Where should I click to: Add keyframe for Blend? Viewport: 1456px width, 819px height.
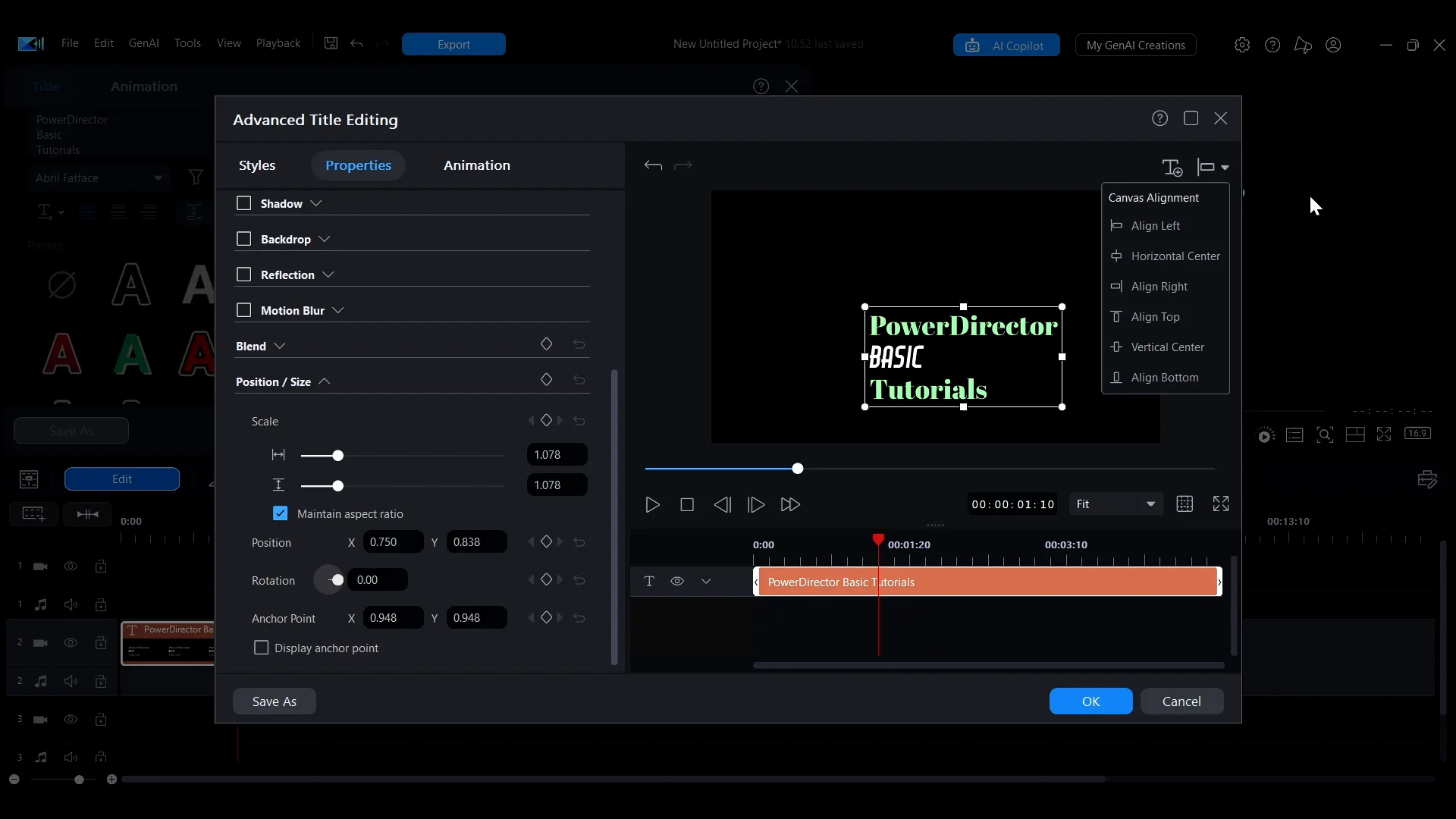(546, 344)
